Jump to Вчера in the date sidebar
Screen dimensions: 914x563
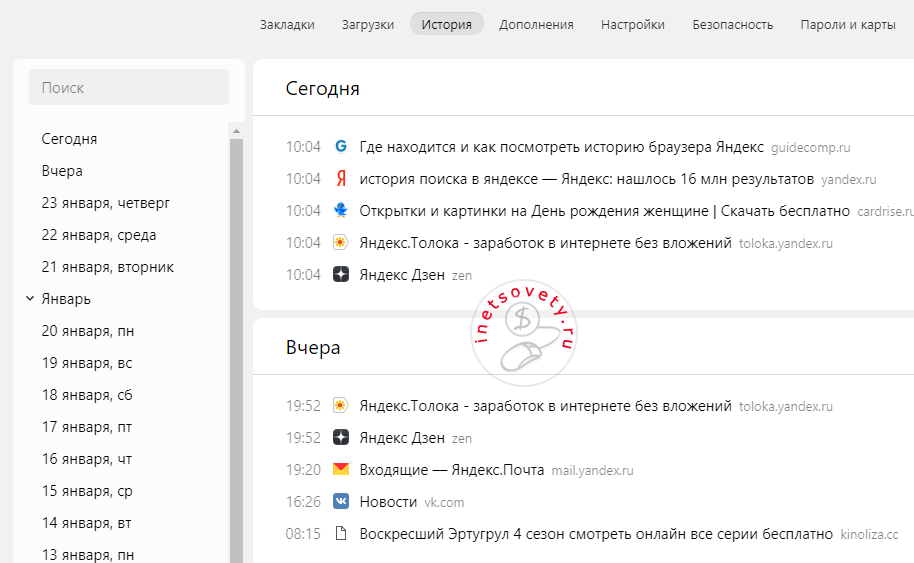coord(62,171)
